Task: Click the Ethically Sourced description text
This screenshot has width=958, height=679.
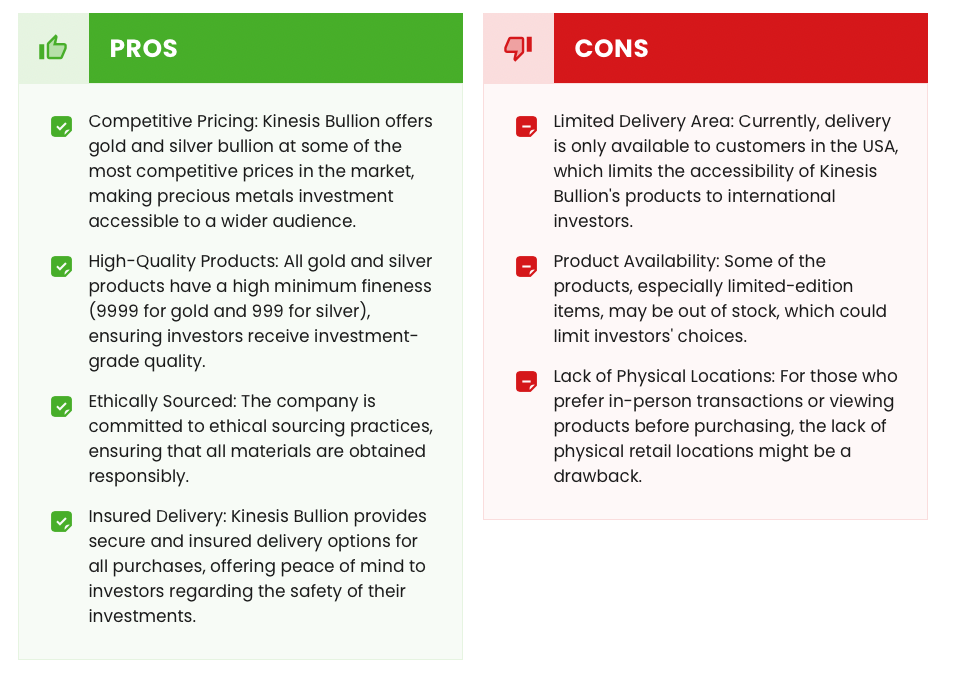Action: 261,438
